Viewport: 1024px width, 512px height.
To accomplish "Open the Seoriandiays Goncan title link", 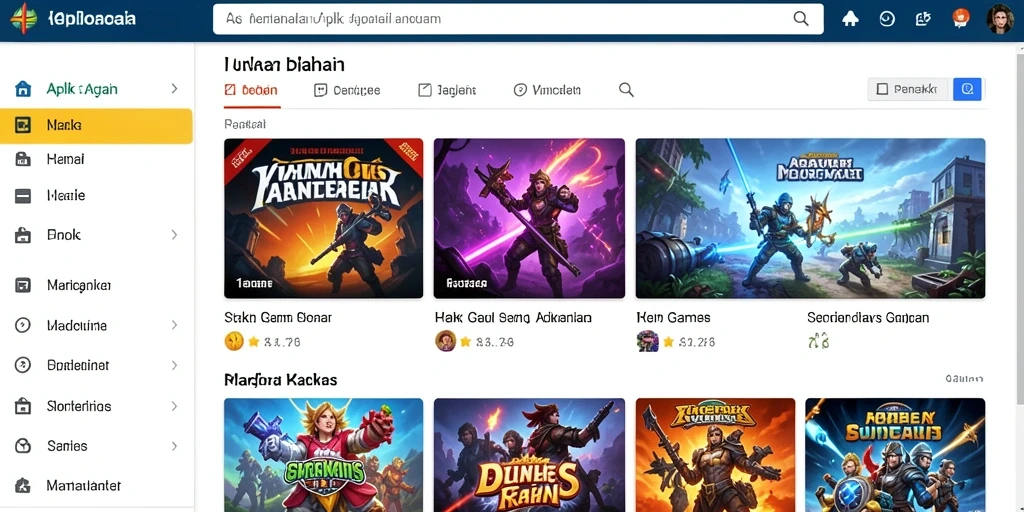I will pyautogui.click(x=868, y=318).
